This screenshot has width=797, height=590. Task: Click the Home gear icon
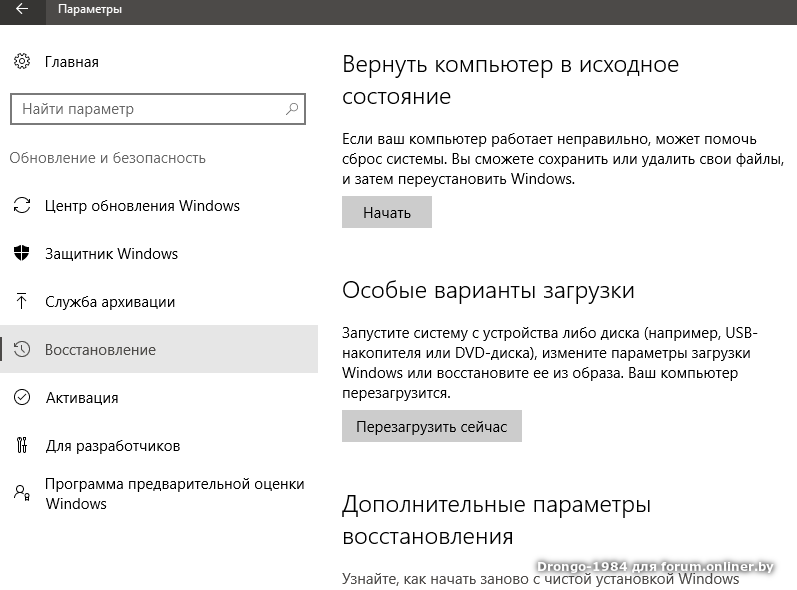point(22,62)
